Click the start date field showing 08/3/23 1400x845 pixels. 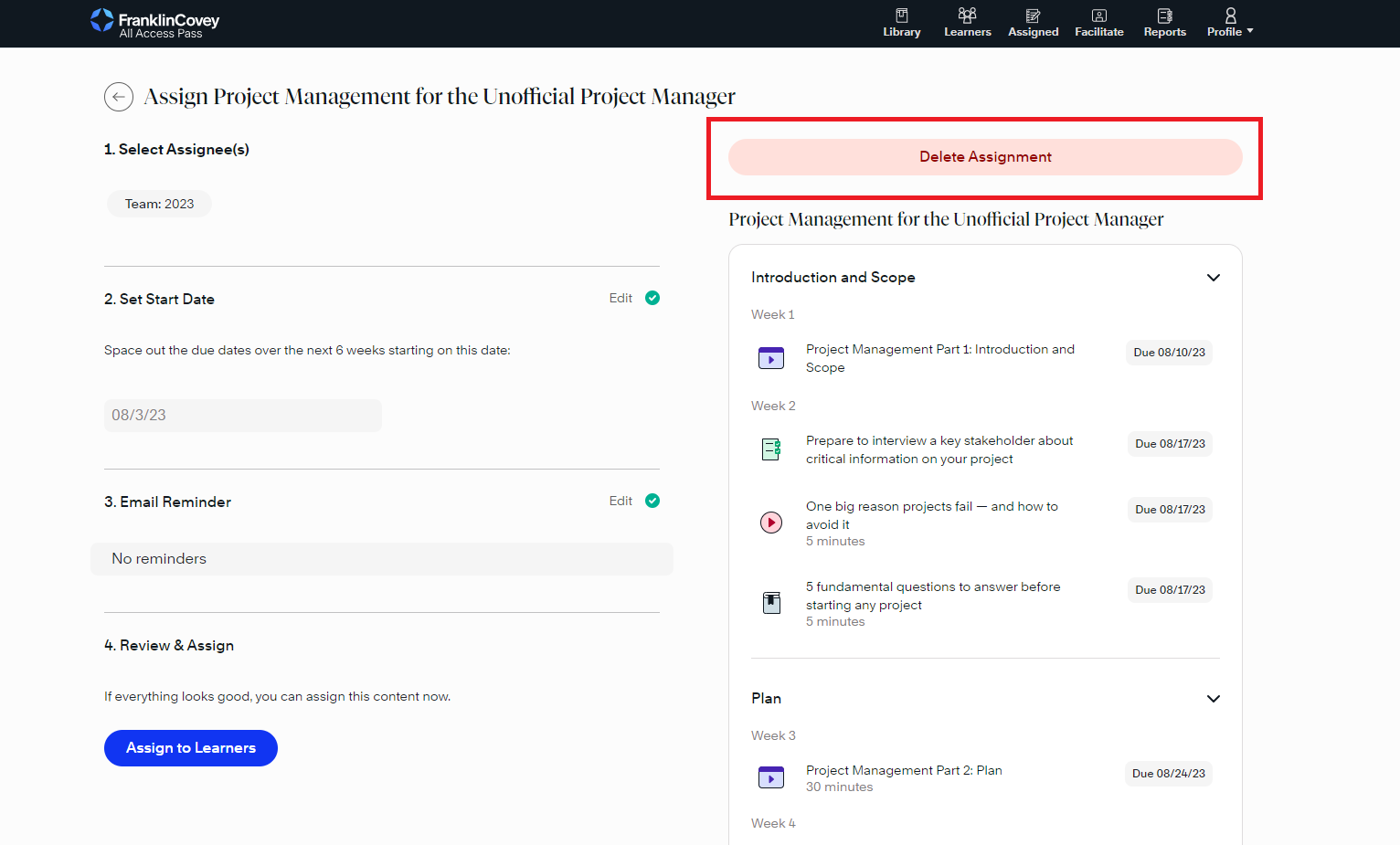pos(243,416)
